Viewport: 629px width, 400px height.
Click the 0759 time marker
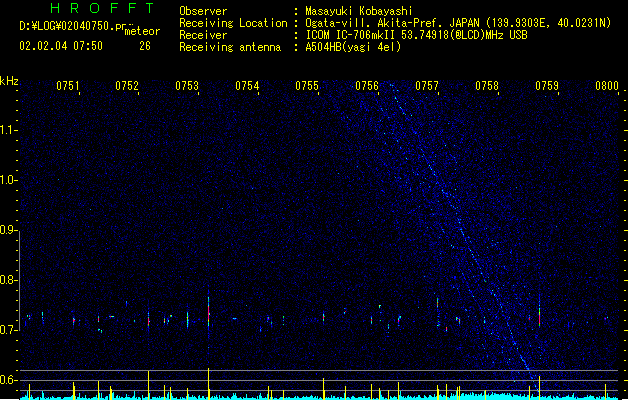click(547, 86)
